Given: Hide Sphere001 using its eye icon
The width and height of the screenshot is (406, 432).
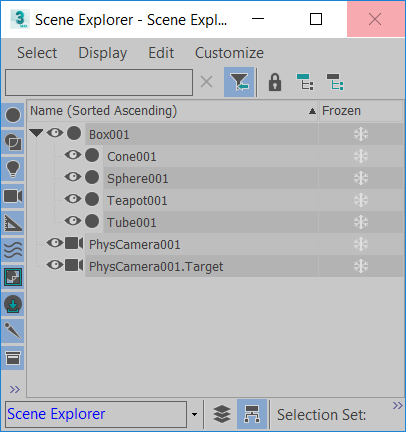Looking at the screenshot, I should (x=73, y=177).
